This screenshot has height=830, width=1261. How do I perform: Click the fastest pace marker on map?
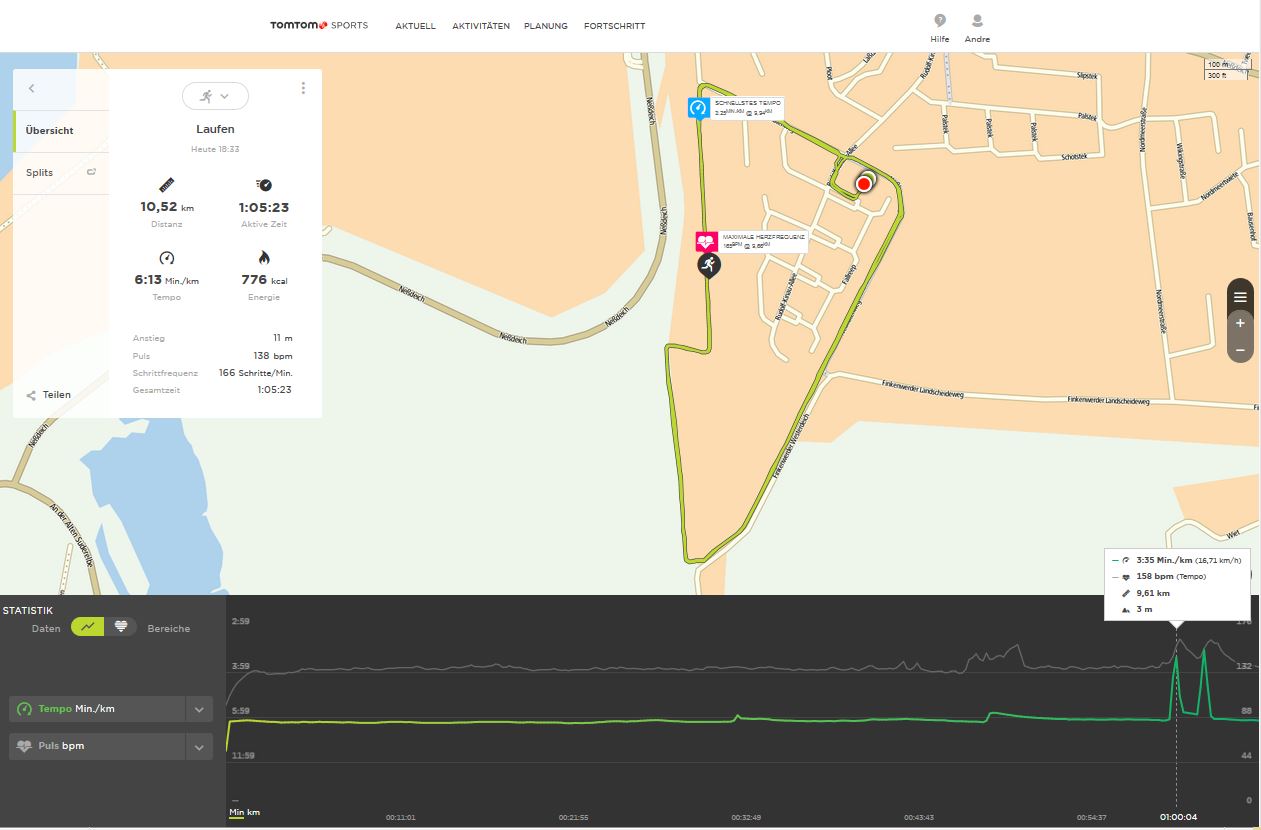point(698,108)
